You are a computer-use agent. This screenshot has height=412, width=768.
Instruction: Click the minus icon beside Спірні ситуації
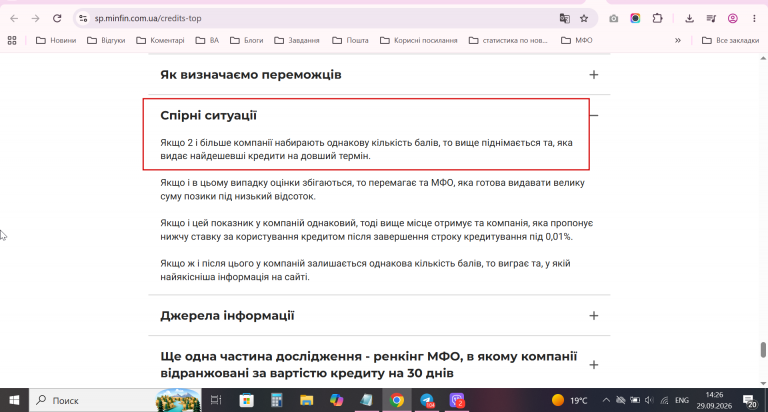click(594, 115)
